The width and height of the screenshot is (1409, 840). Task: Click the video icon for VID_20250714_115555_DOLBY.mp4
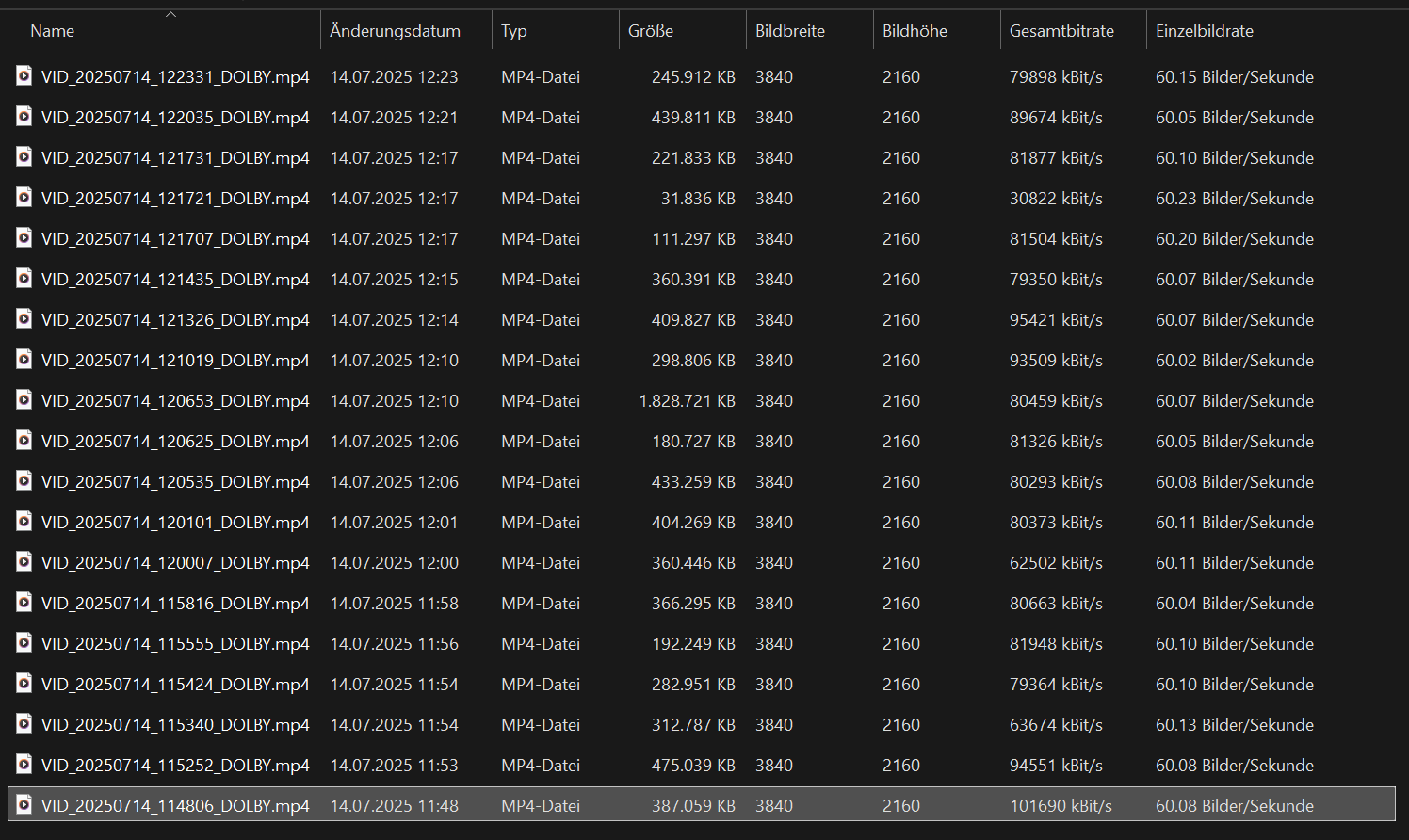tap(24, 643)
